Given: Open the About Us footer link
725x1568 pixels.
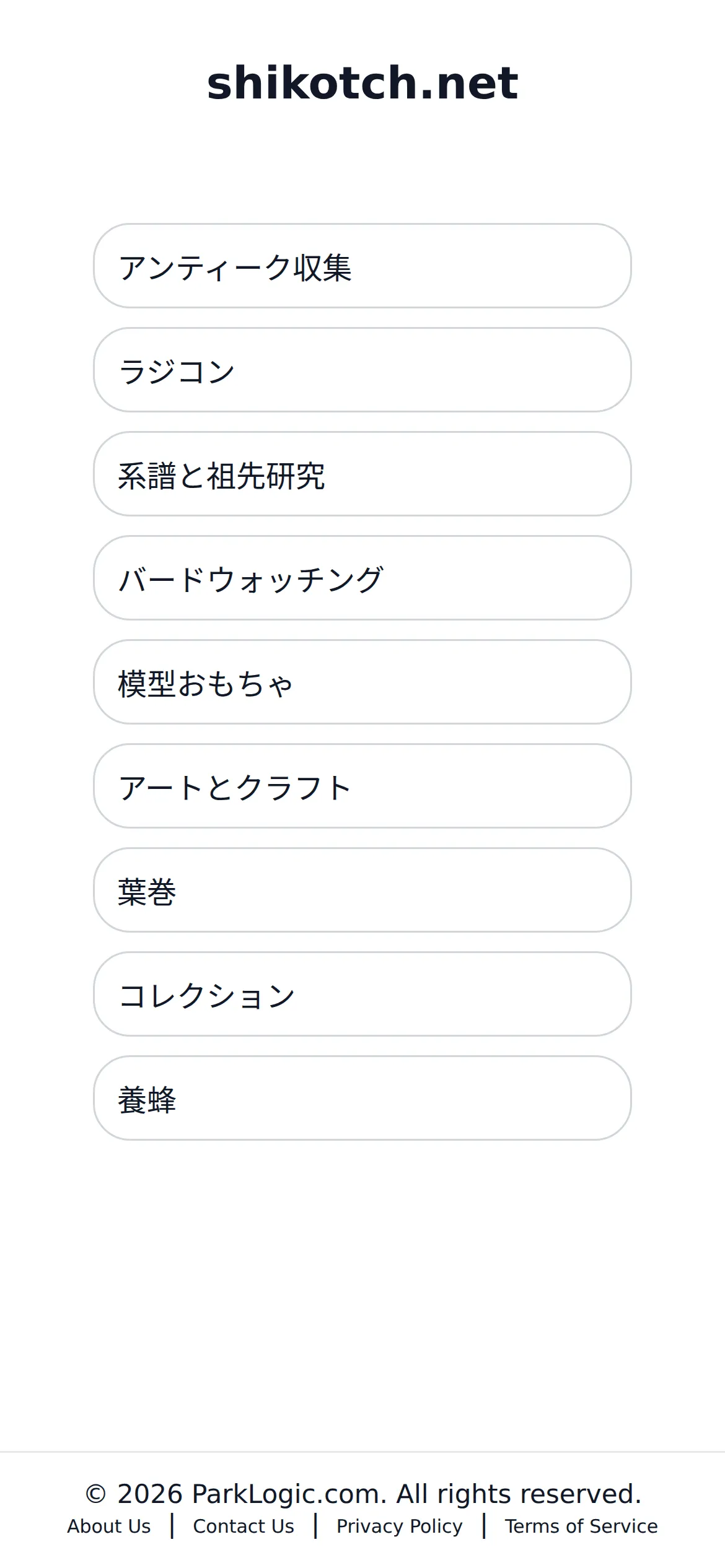Looking at the screenshot, I should [x=109, y=1526].
